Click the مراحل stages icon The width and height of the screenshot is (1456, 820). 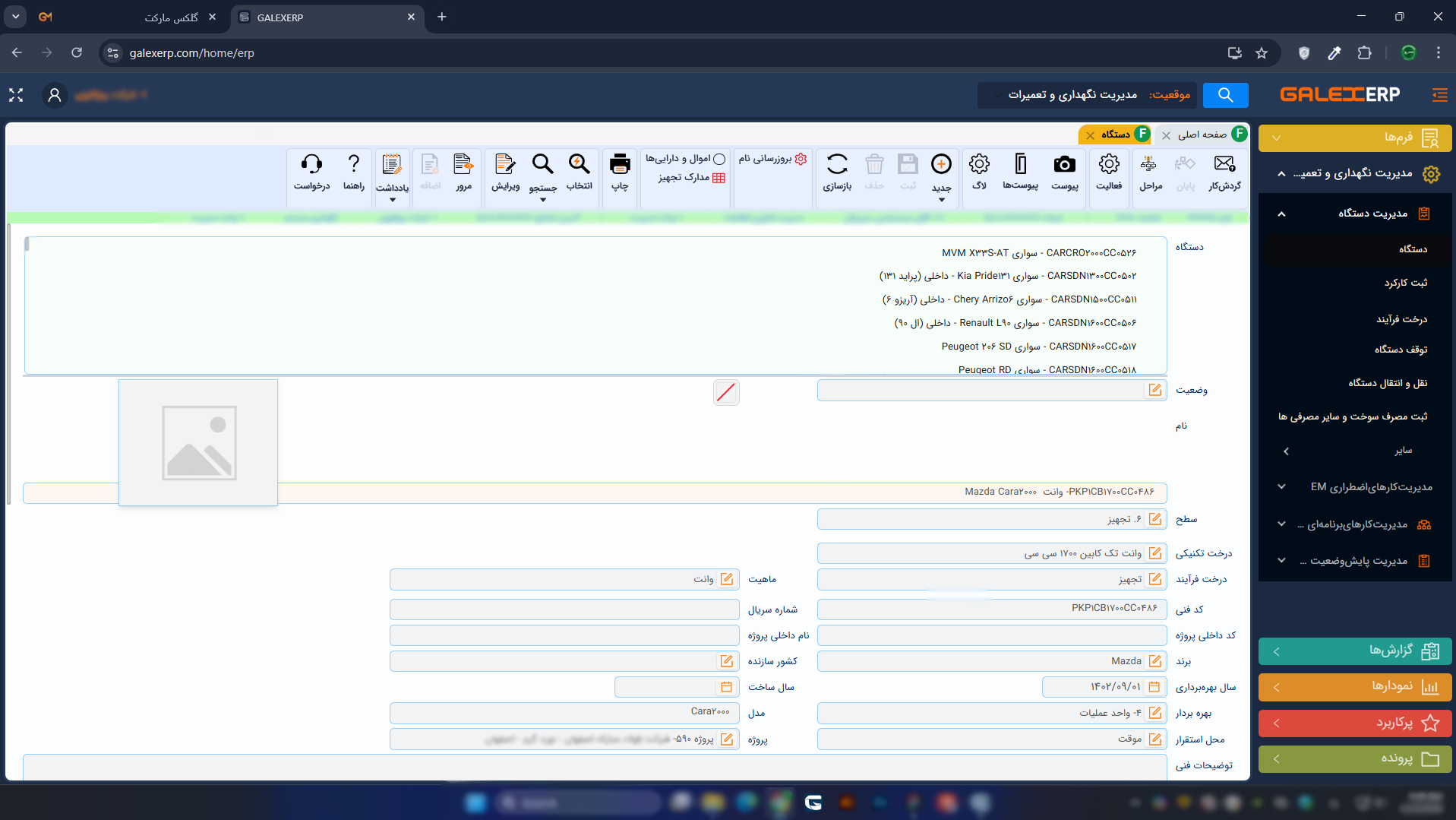(1150, 173)
